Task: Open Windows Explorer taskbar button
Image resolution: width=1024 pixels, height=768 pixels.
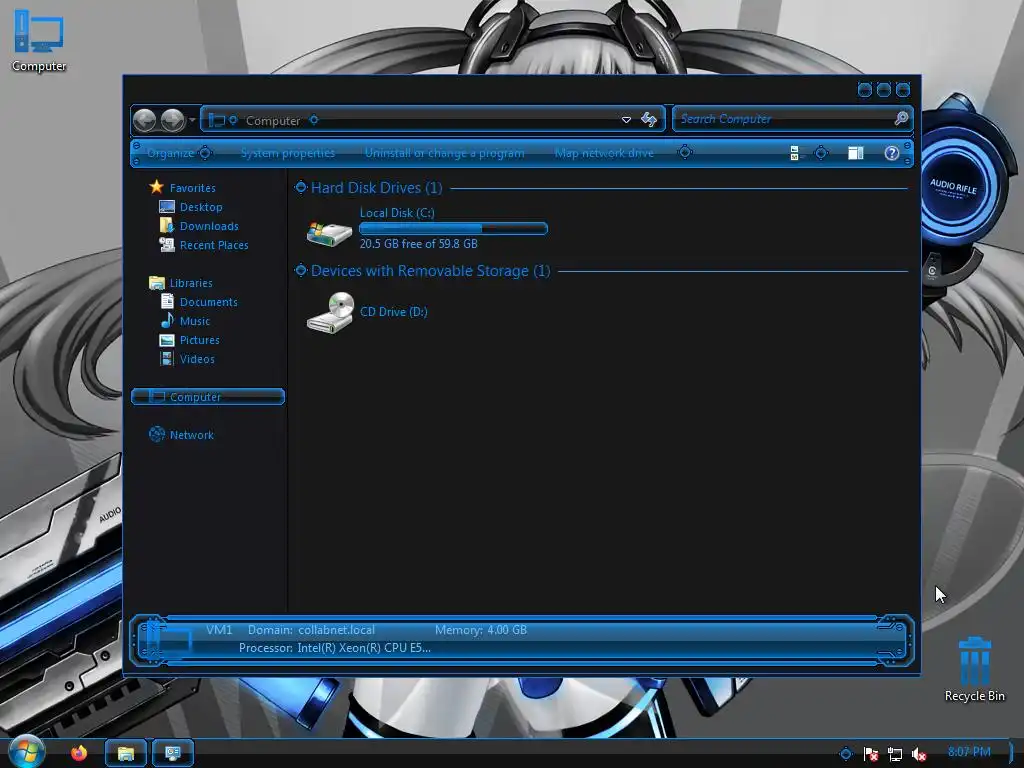Action: (x=125, y=754)
